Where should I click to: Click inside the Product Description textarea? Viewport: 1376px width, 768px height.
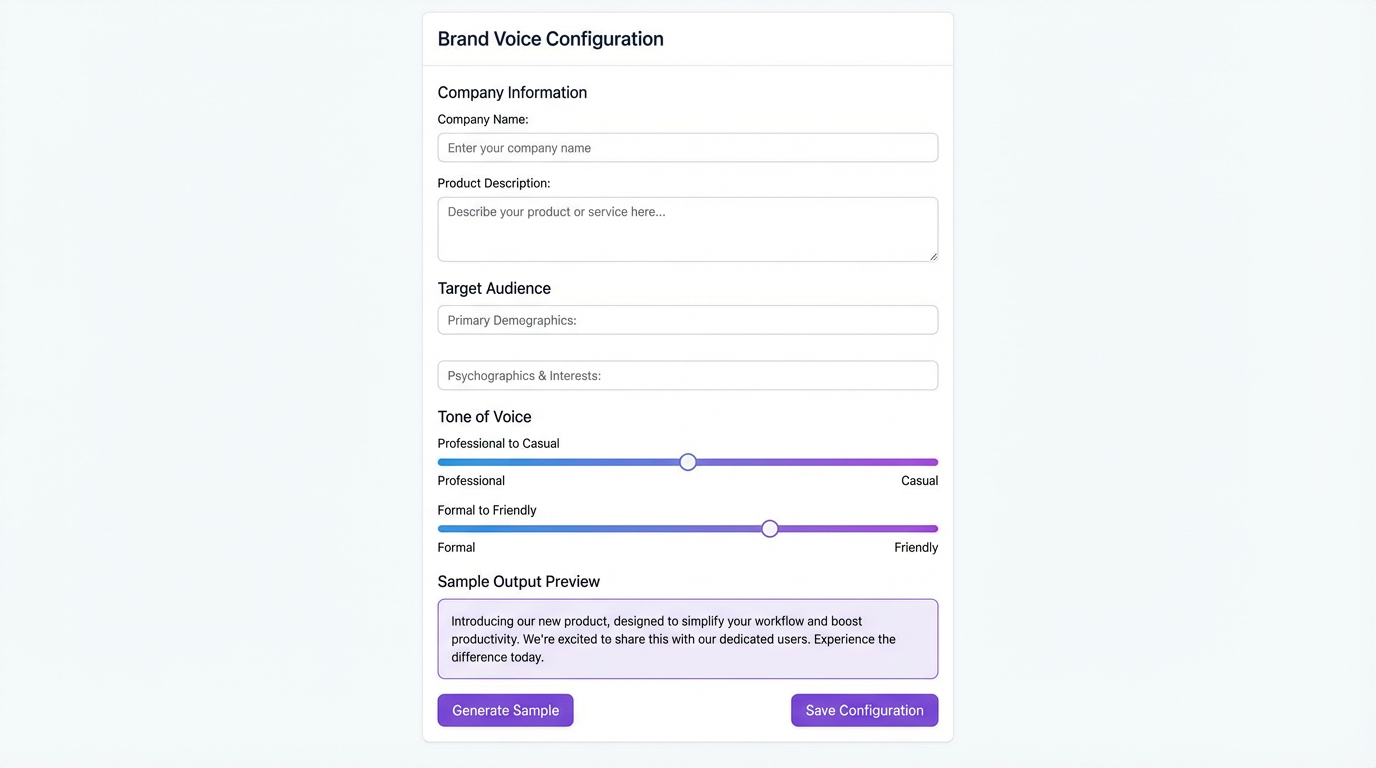[687, 228]
